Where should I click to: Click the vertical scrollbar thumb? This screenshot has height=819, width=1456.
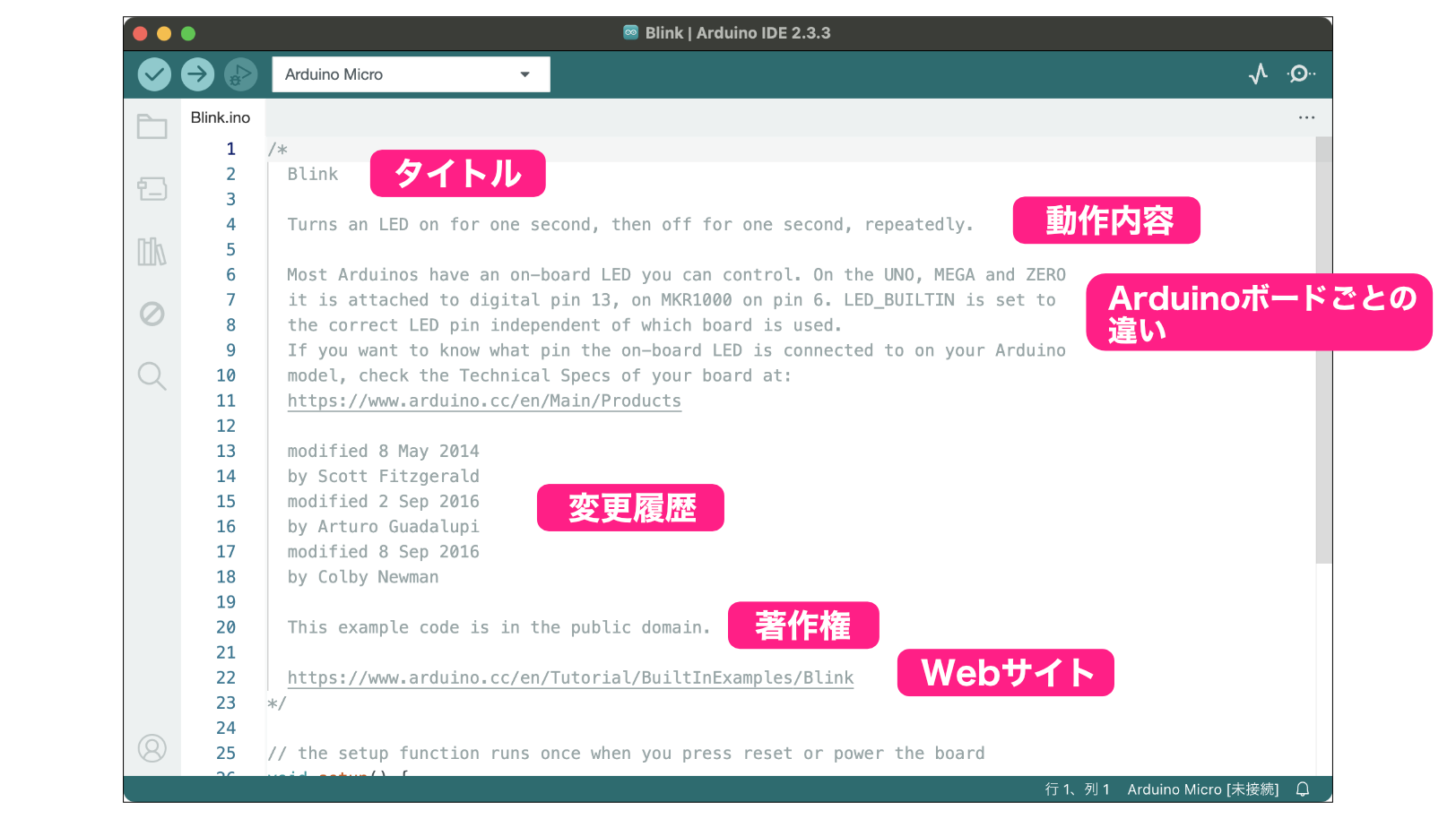1323,349
